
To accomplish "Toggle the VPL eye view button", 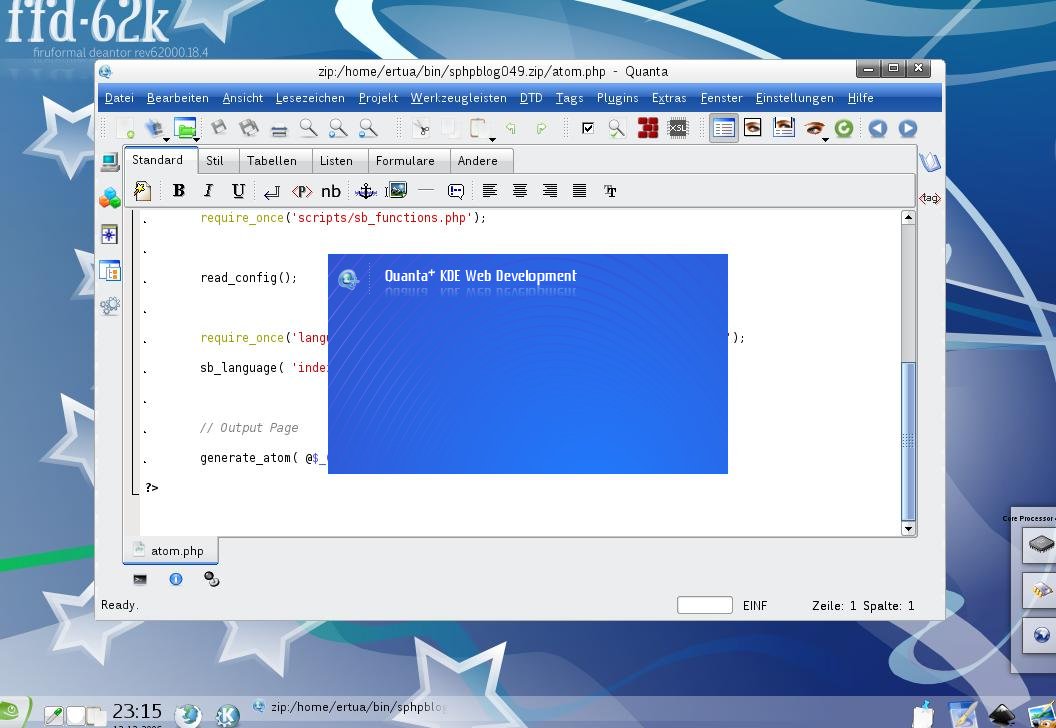I will point(753,127).
